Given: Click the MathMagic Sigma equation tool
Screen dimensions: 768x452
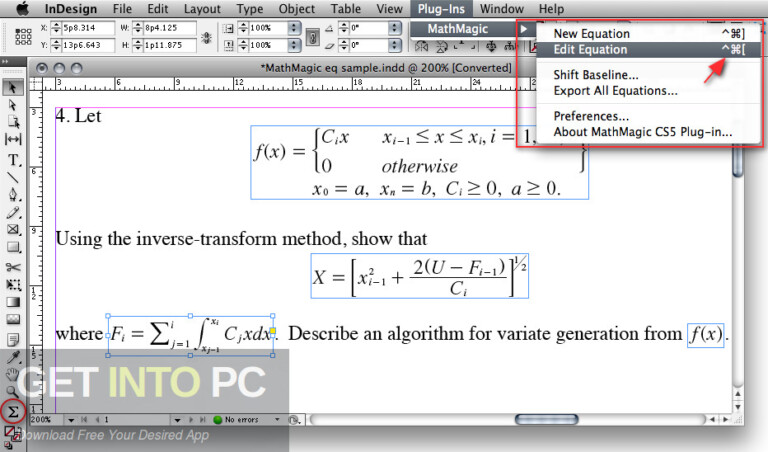Looking at the screenshot, I should pos(13,412).
